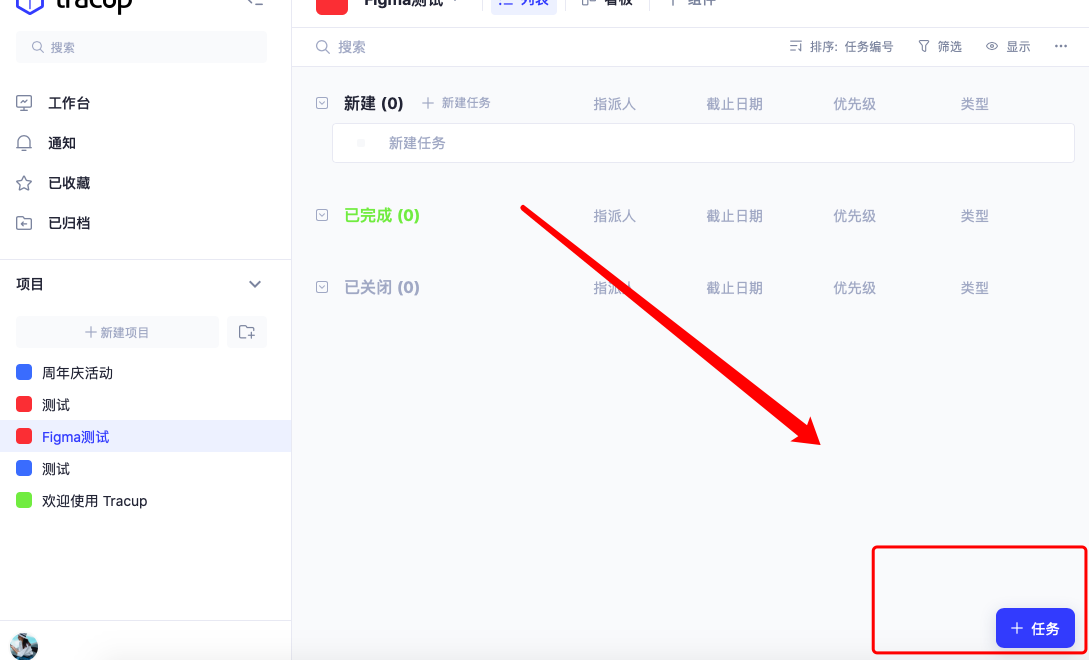This screenshot has width=1089, height=660.
Task: Collapse the 项目 section chevron
Action: coord(254,283)
